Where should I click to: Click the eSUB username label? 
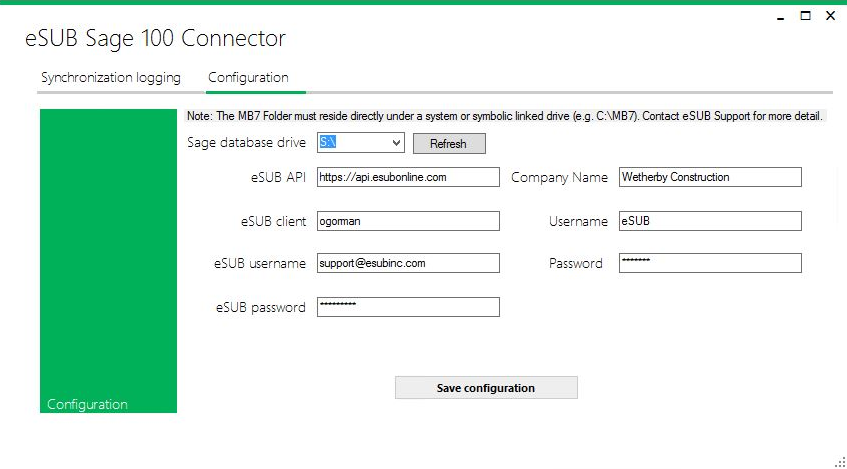pos(260,264)
